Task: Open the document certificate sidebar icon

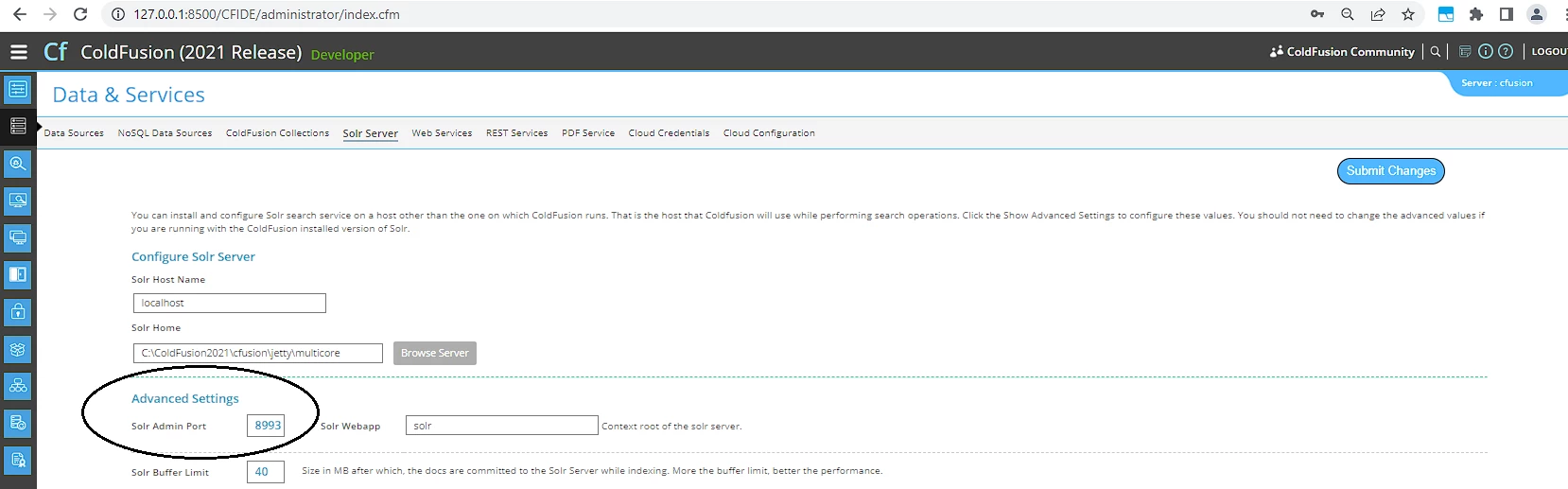Action: tap(18, 461)
